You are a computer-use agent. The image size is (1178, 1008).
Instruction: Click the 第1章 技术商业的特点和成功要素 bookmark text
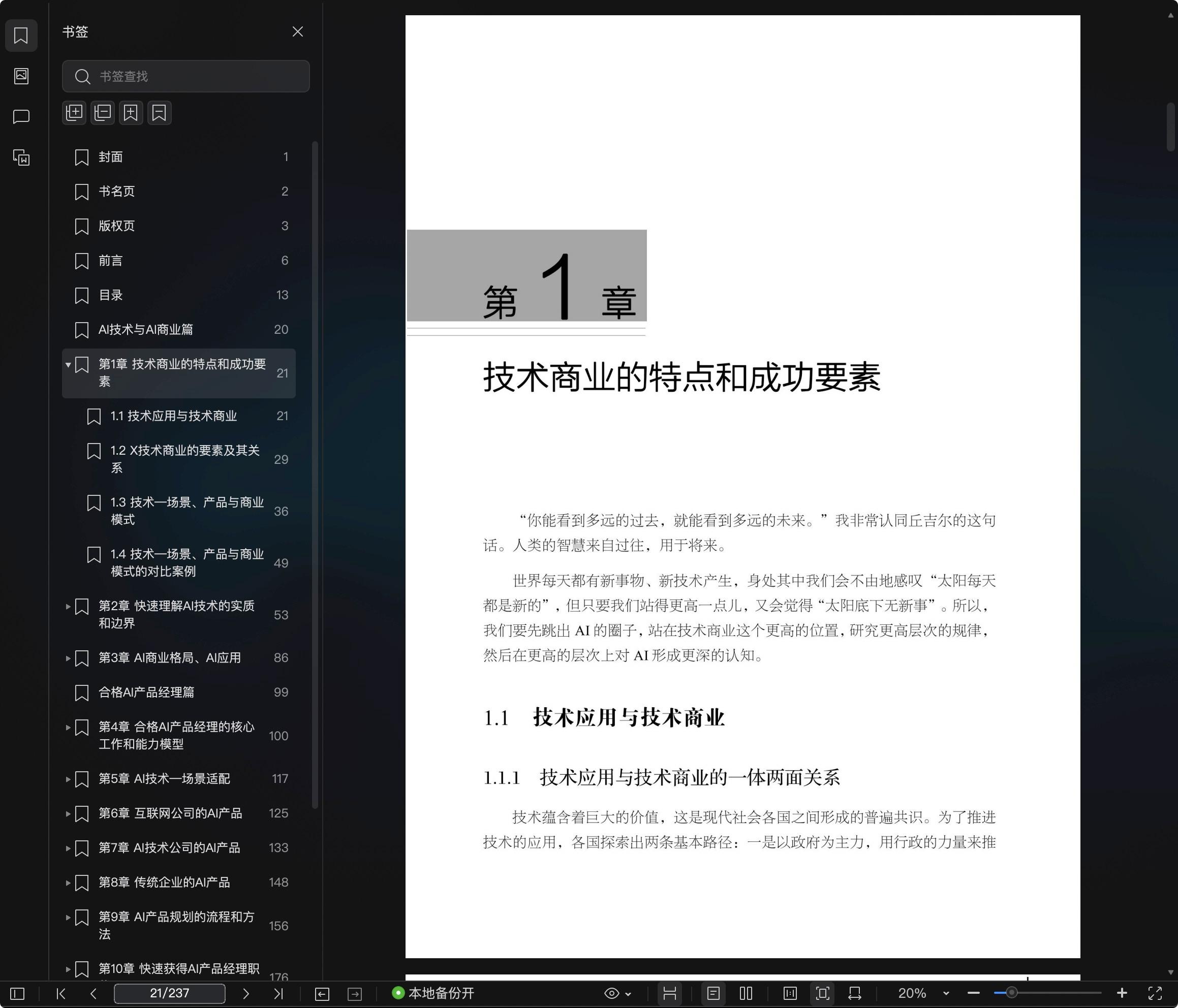click(182, 373)
